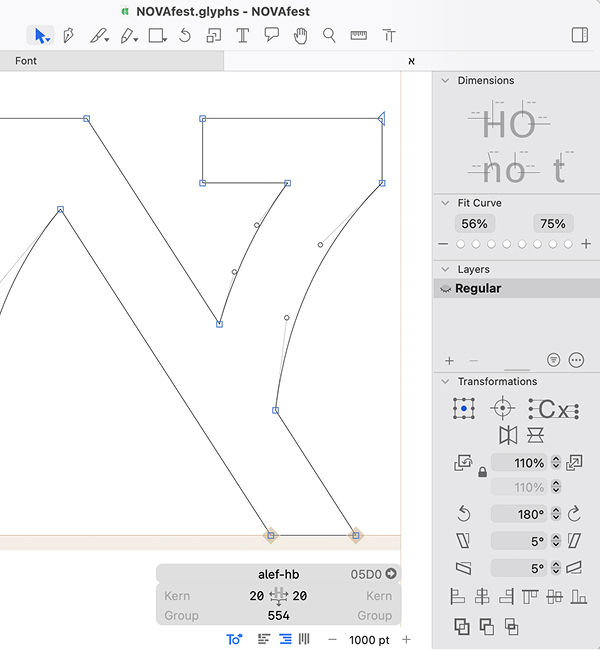
Task: Toggle visibility eye of Regular layer
Action: 445,289
